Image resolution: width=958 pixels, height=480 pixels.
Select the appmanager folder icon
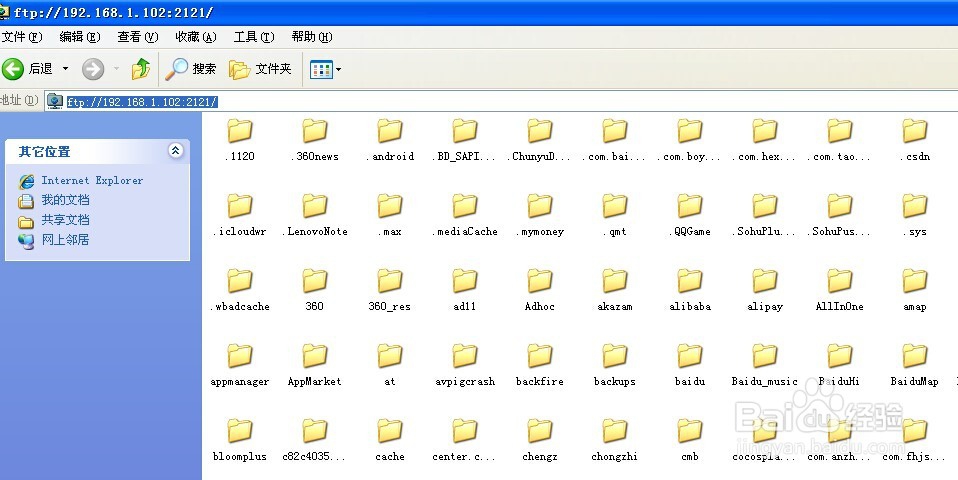[x=240, y=356]
